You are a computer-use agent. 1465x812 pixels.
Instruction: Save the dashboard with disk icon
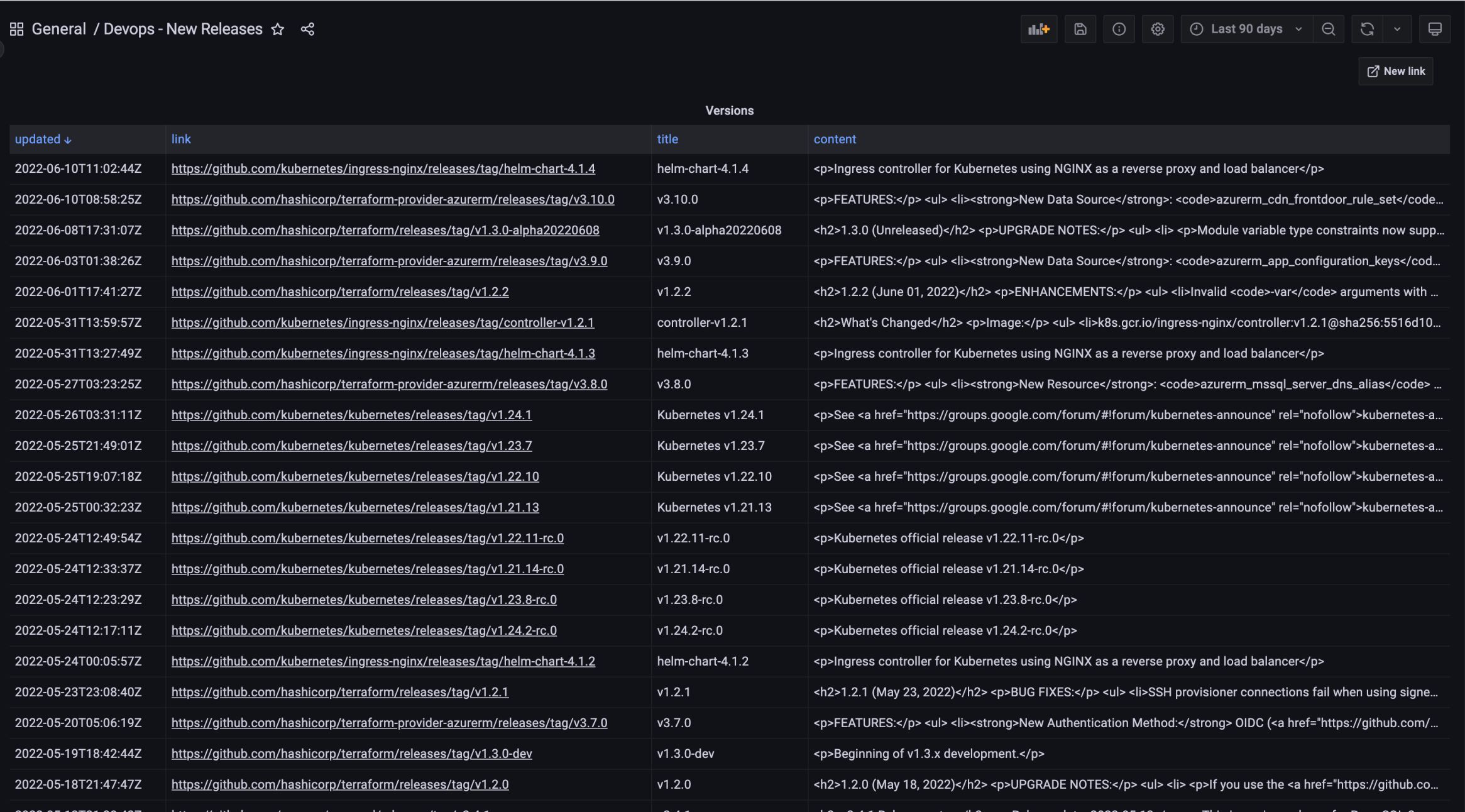(1080, 29)
